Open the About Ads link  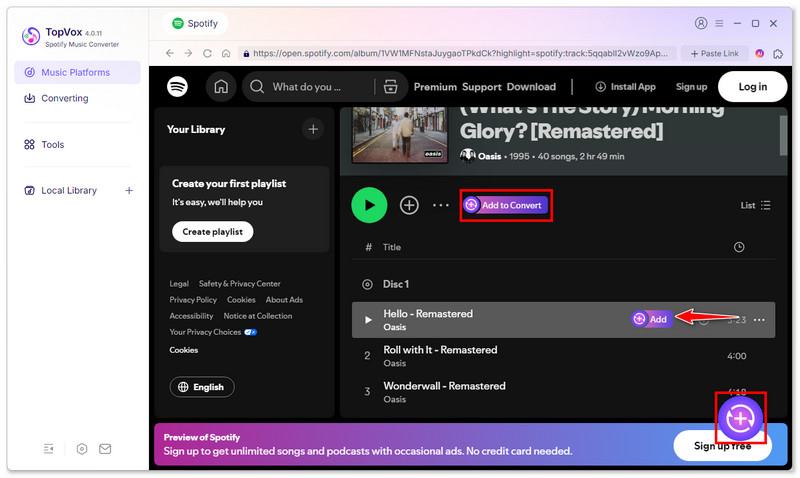pos(284,300)
